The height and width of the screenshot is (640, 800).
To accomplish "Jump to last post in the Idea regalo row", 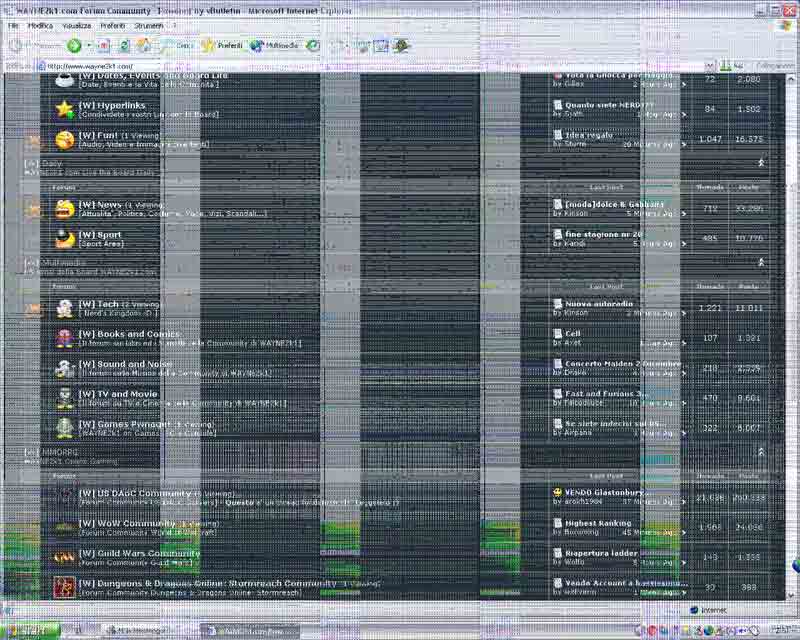I will [x=684, y=145].
